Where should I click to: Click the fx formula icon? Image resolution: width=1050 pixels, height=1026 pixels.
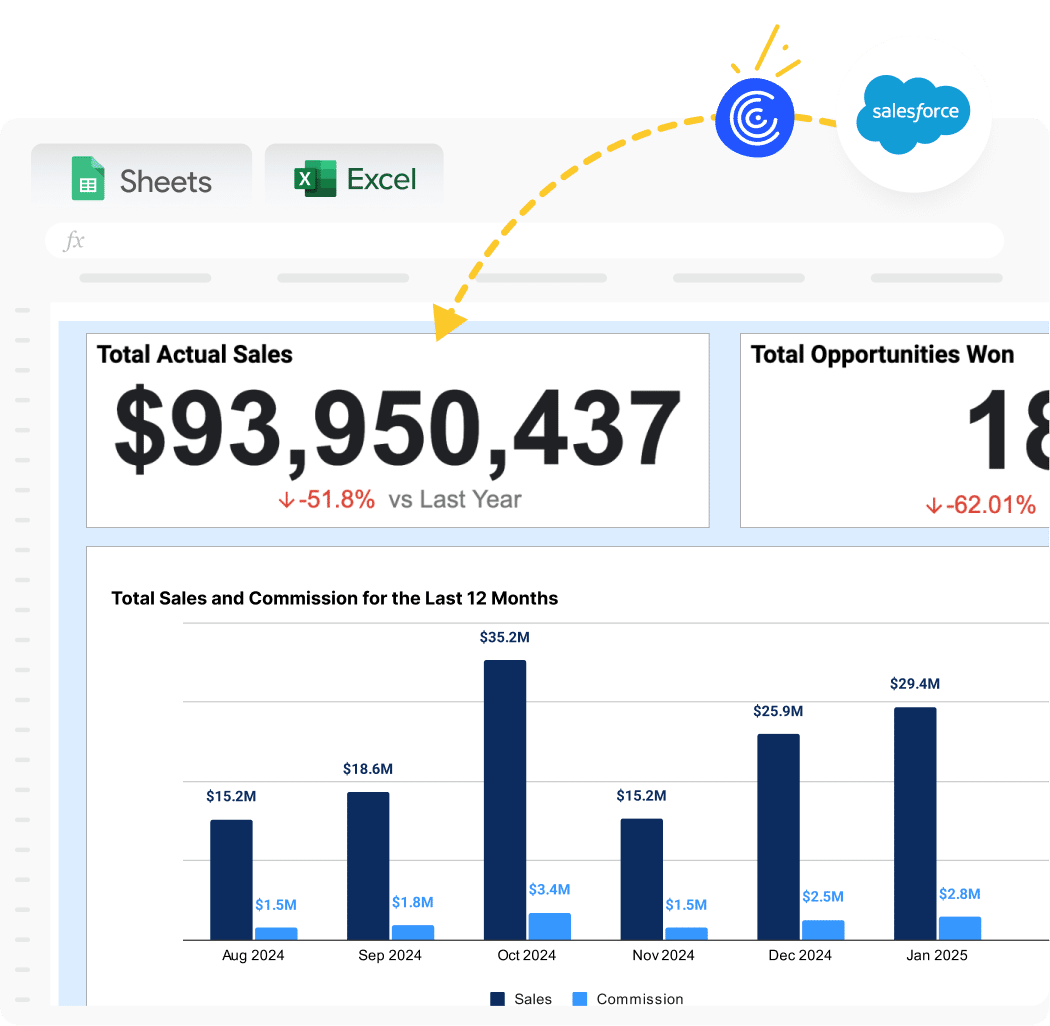(74, 241)
